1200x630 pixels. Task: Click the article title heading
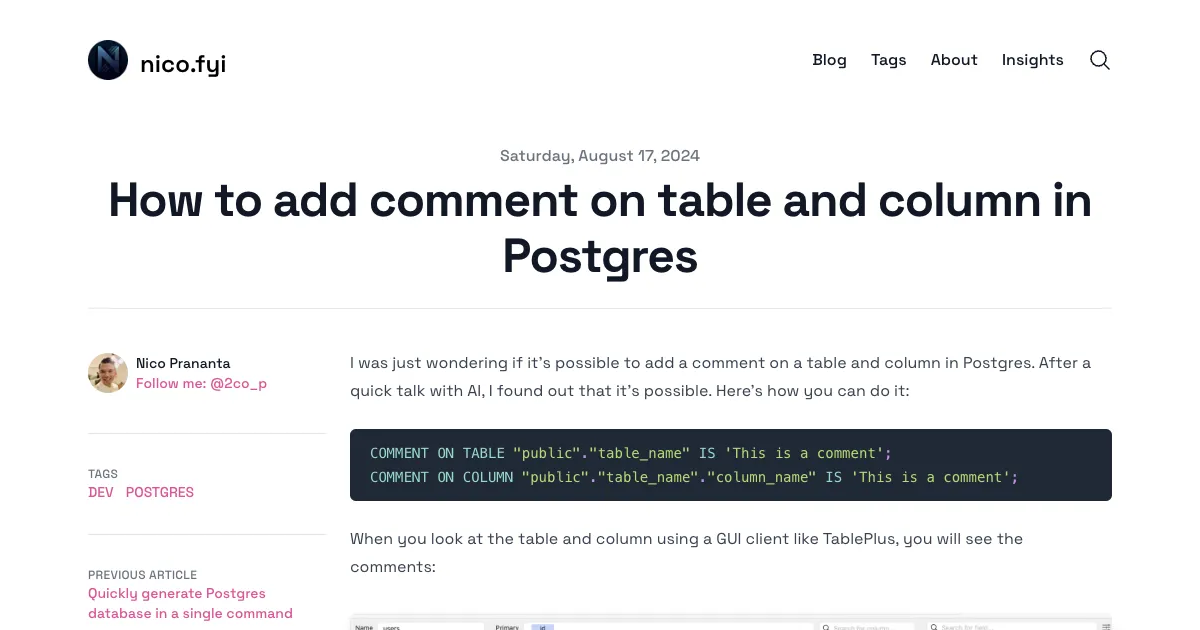pos(600,228)
